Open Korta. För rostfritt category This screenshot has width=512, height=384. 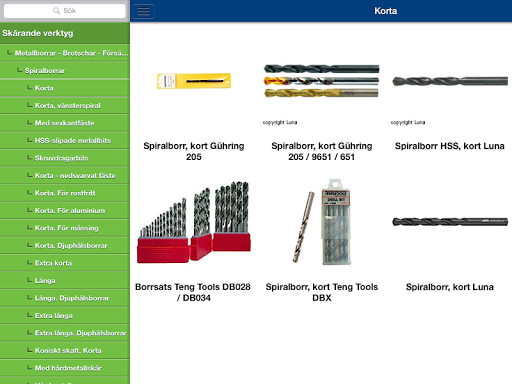pyautogui.click(x=65, y=193)
